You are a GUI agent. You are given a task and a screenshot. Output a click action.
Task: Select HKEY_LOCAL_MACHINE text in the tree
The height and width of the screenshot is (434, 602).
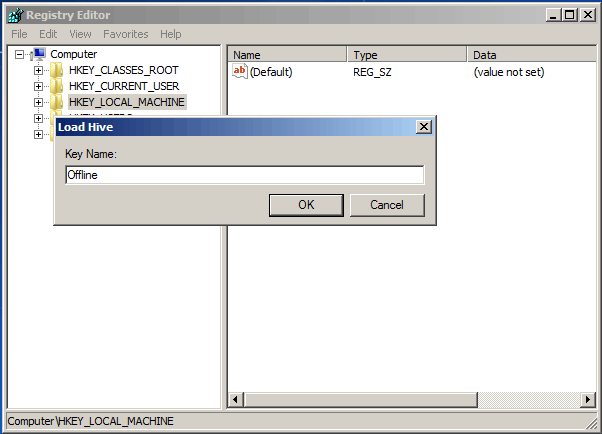127,102
